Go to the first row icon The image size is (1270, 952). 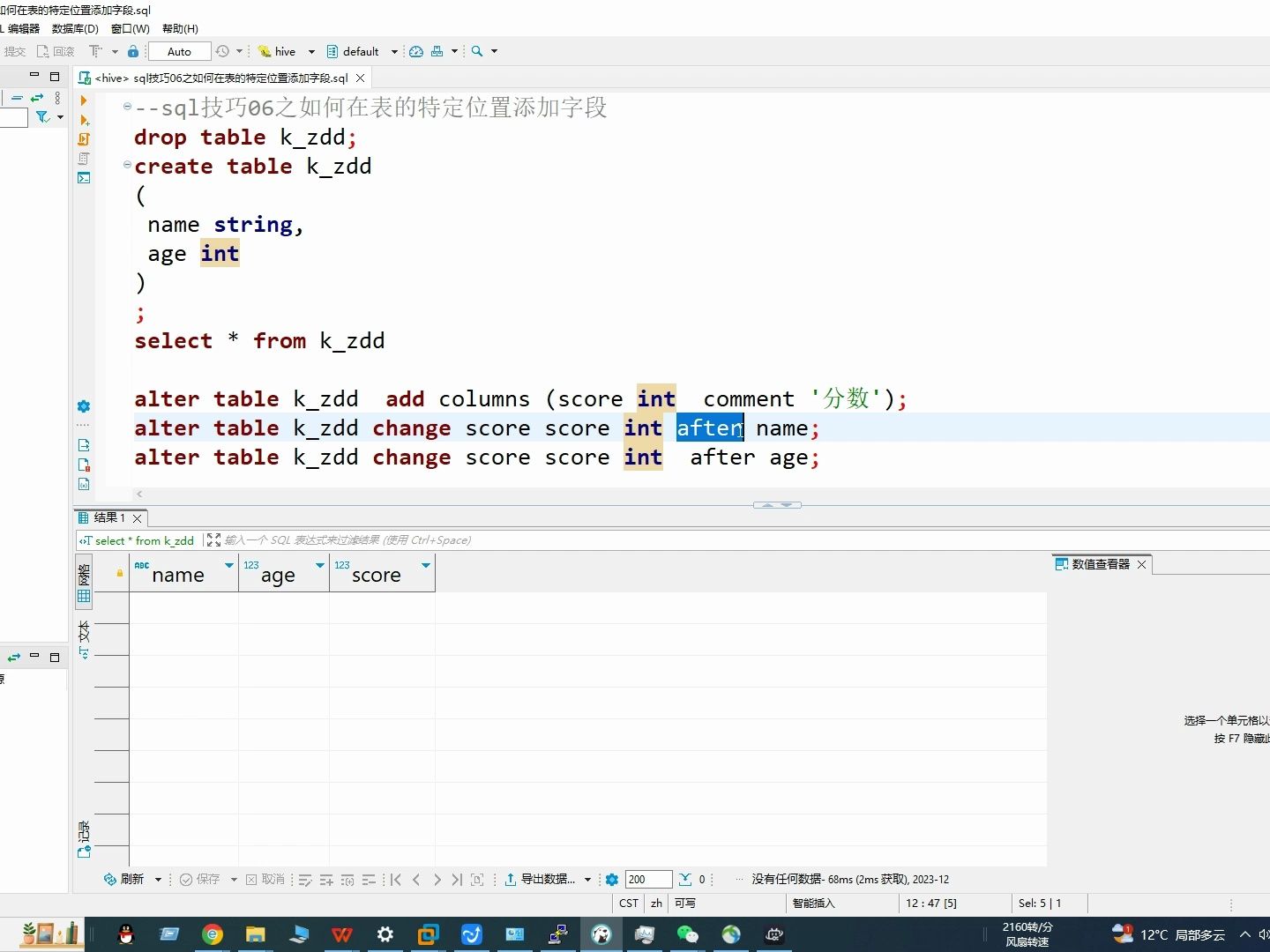coord(396,880)
